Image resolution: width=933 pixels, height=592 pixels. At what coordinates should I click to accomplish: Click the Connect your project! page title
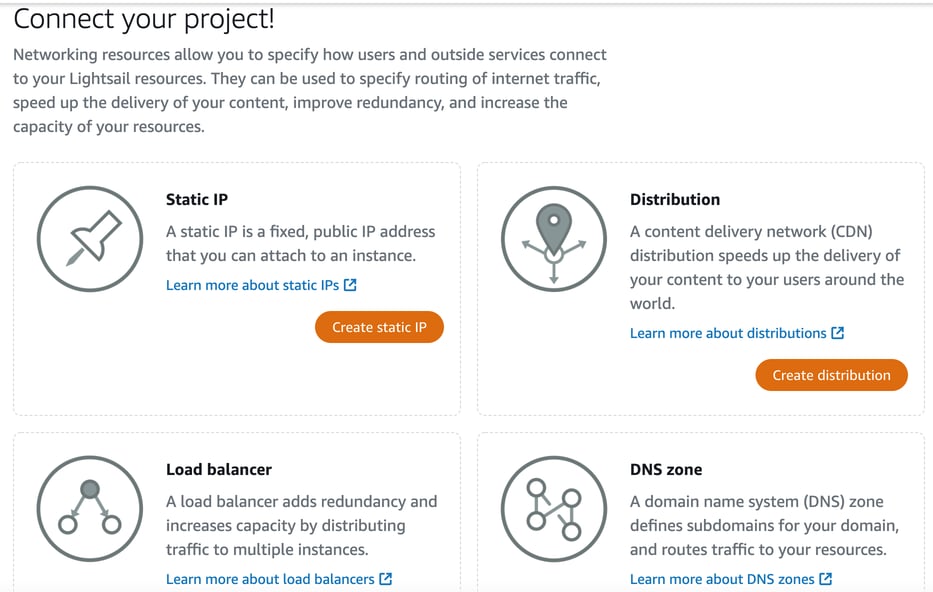click(144, 19)
